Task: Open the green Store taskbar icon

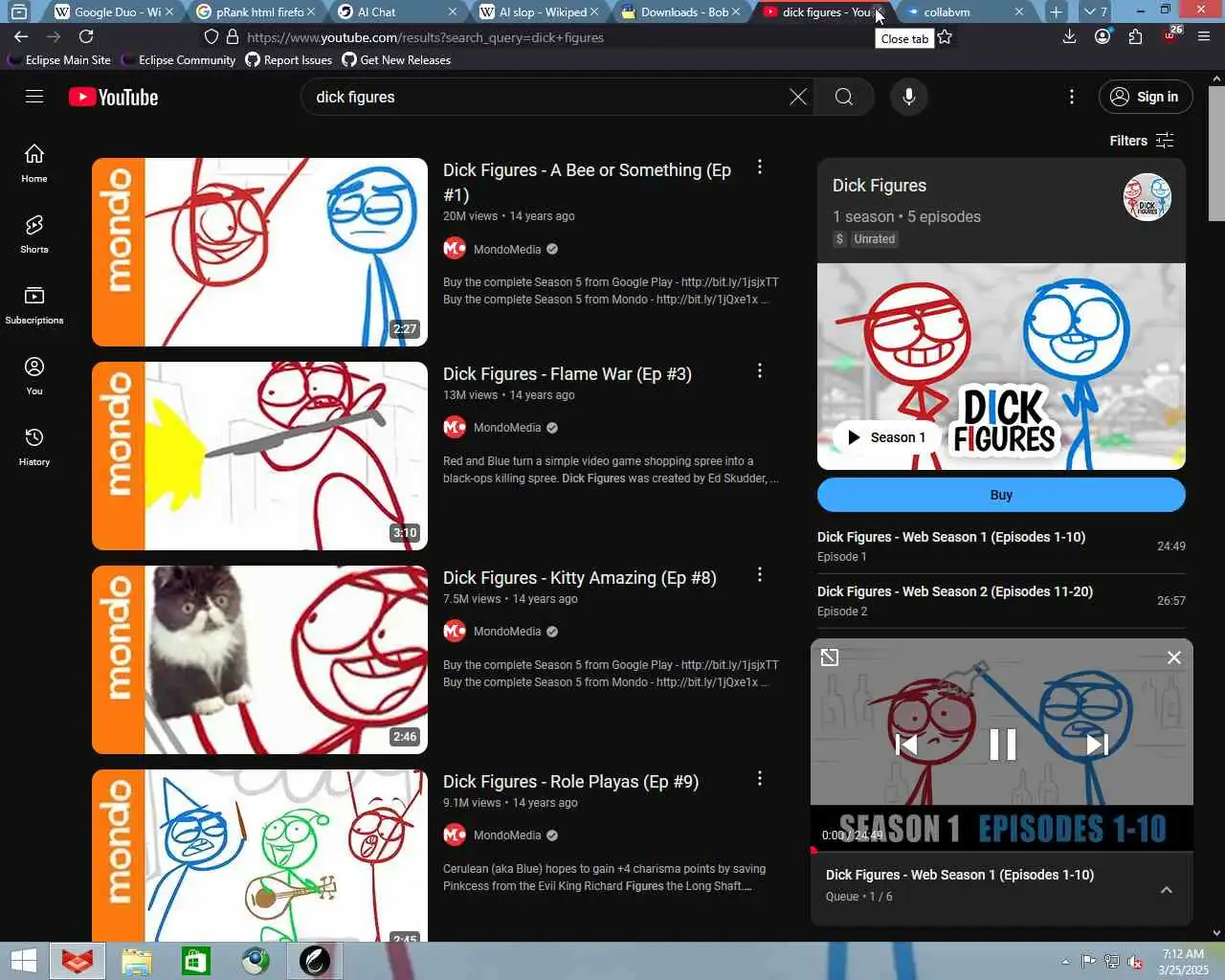Action: (x=195, y=960)
